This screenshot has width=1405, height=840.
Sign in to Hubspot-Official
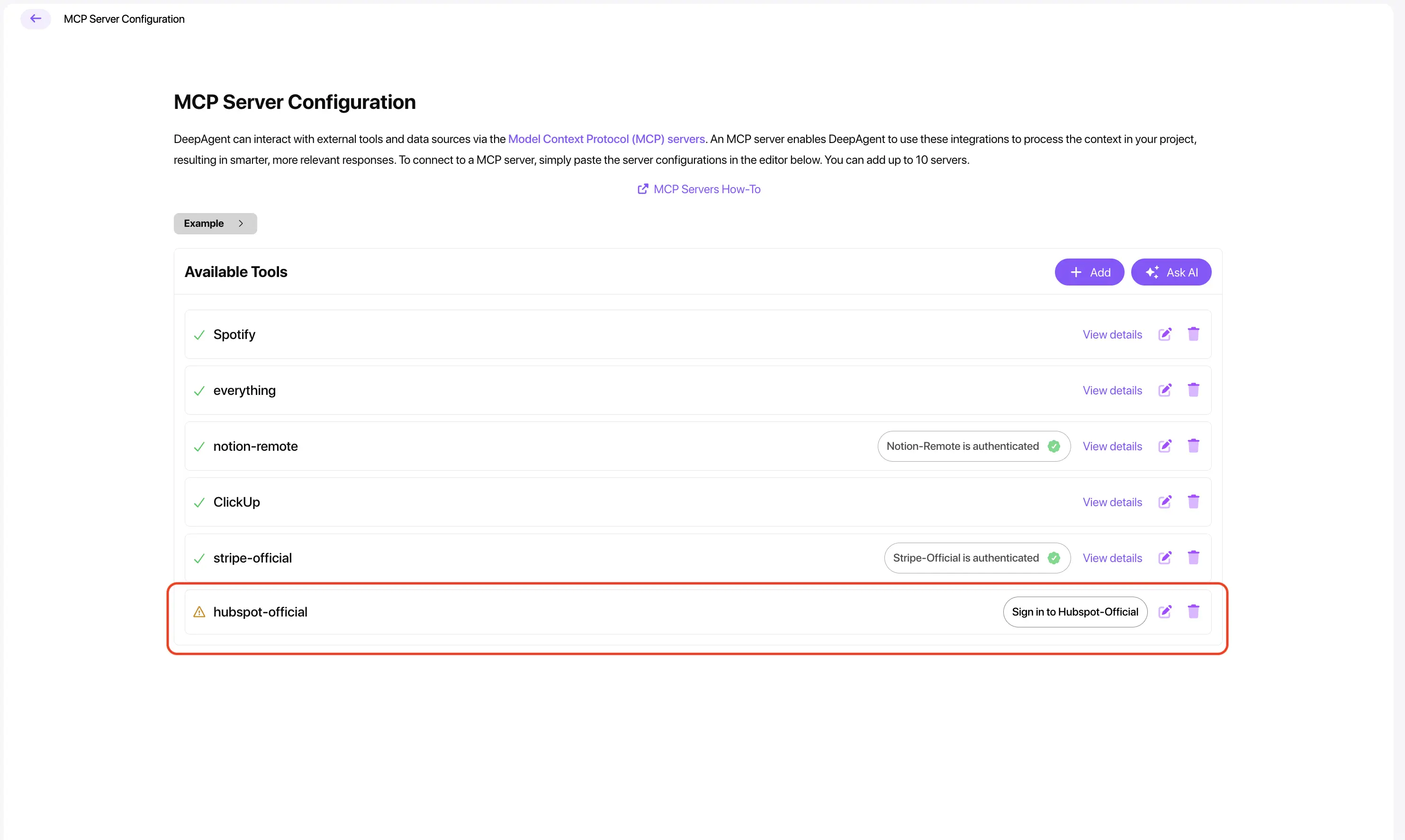(1074, 612)
